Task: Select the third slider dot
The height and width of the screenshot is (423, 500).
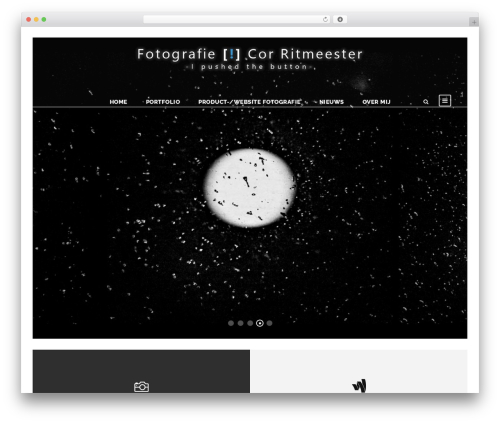Action: 250,323
